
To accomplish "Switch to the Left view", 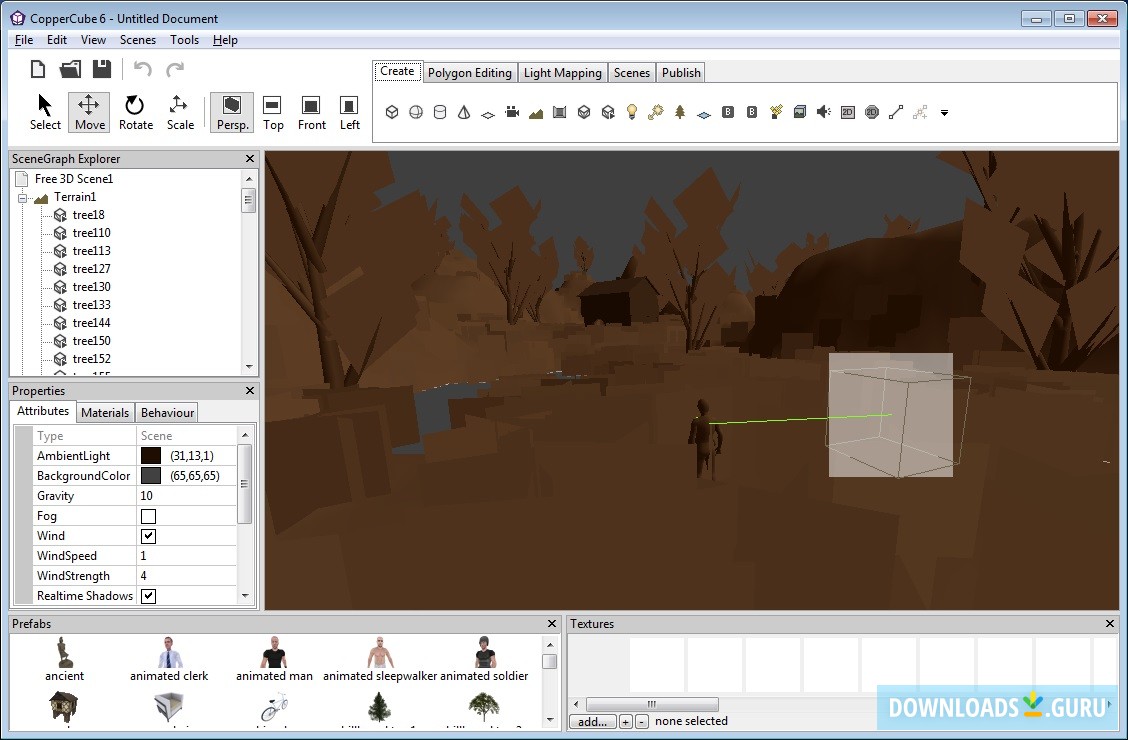I will (x=350, y=112).
